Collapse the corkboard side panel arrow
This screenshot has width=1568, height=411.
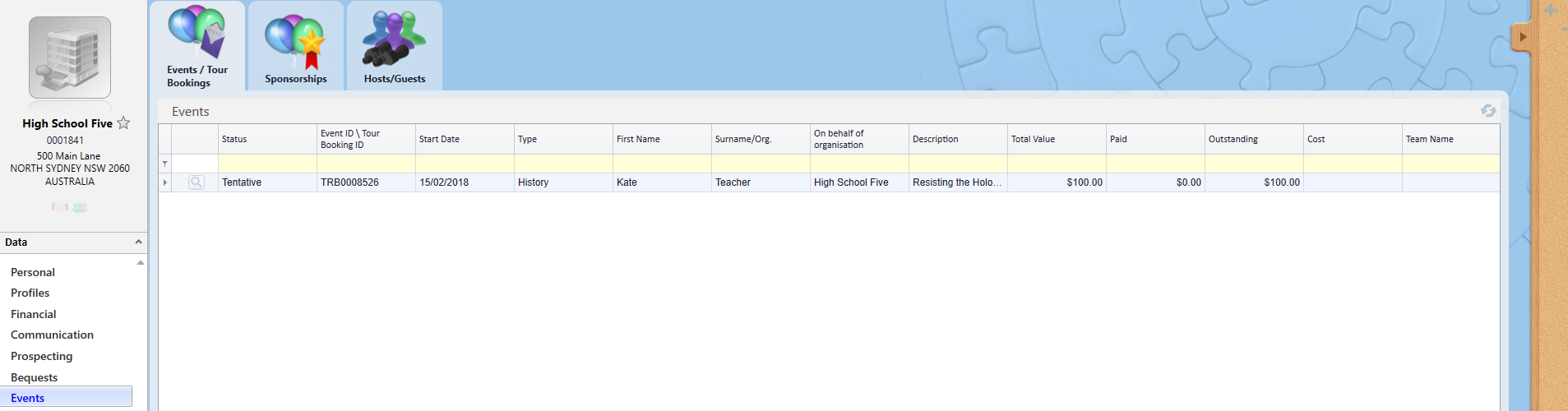coord(1523,37)
